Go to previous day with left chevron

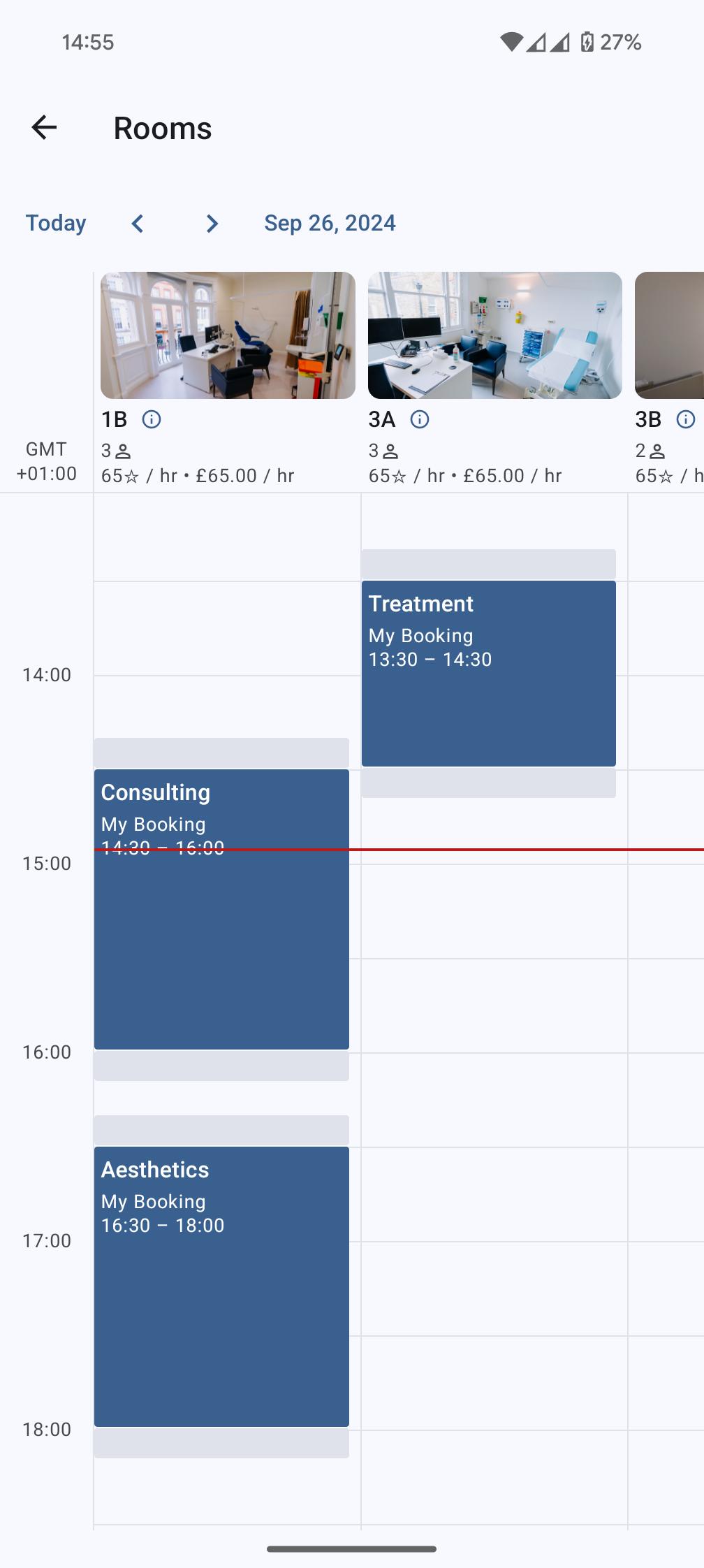pyautogui.click(x=138, y=224)
